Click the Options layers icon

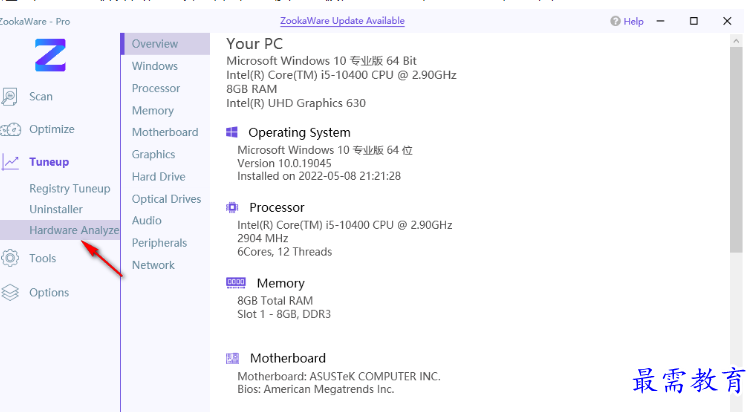[10, 292]
